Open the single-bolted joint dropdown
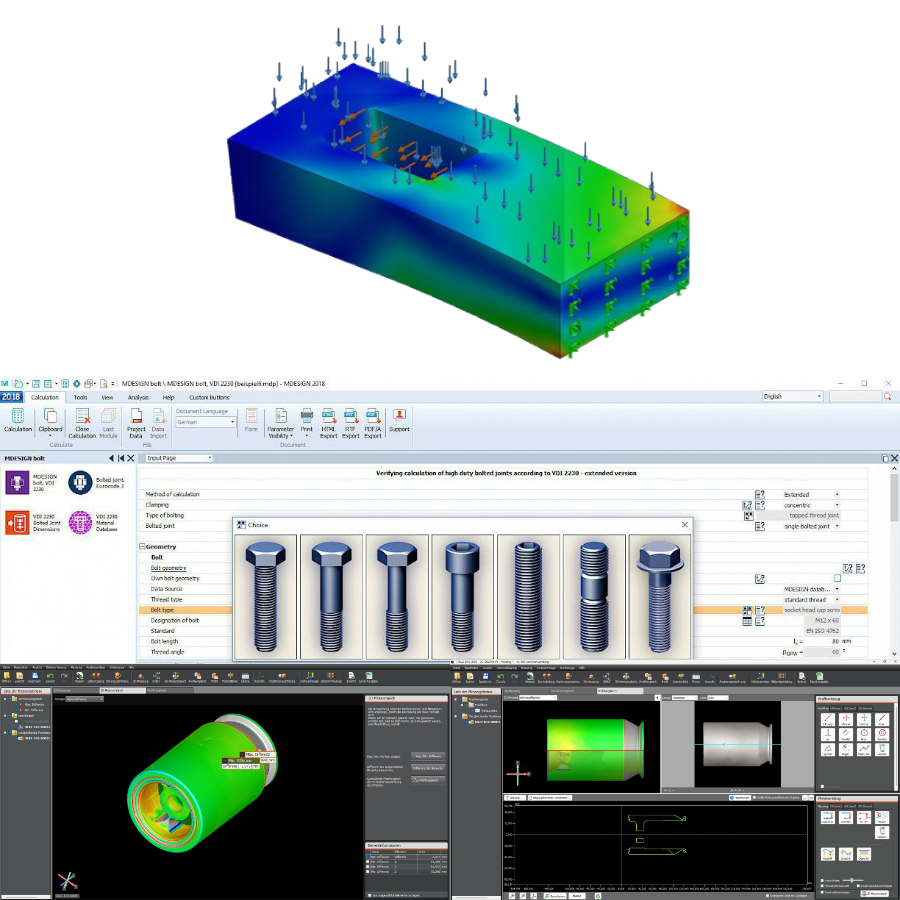Screen dimensions: 900x900 click(811, 526)
